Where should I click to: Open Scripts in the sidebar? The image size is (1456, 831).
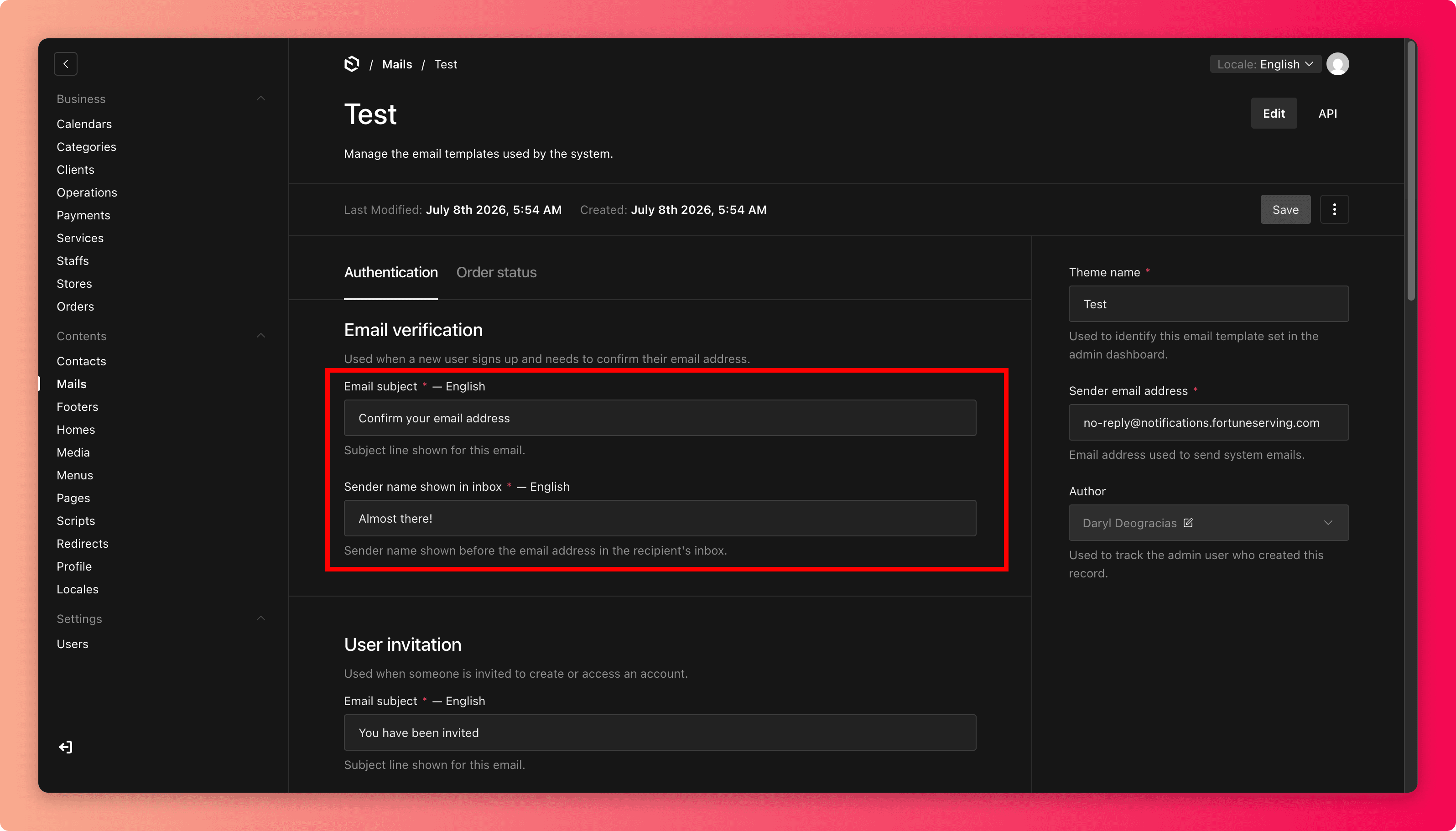tap(75, 521)
